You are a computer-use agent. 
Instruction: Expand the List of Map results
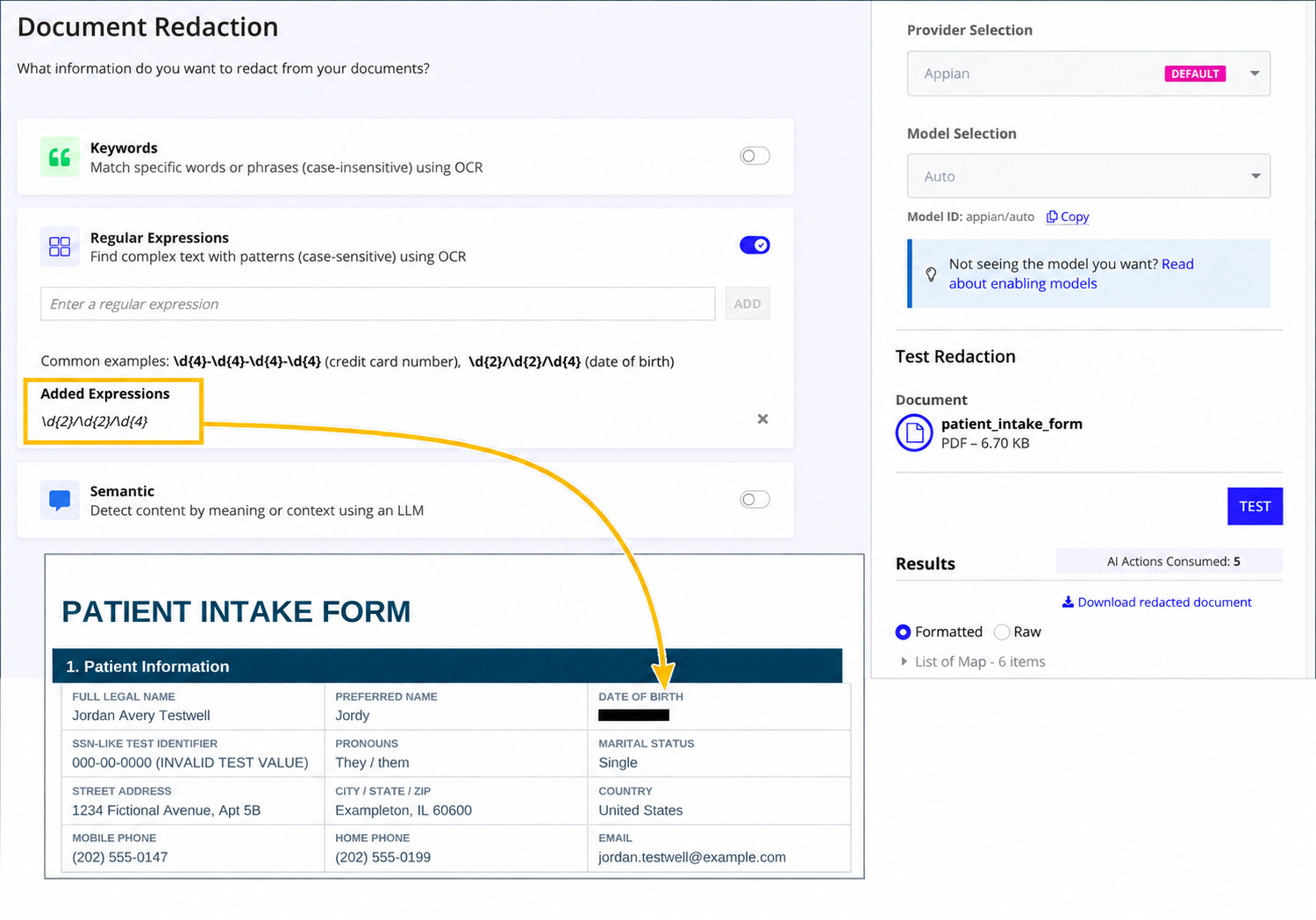[x=904, y=661]
